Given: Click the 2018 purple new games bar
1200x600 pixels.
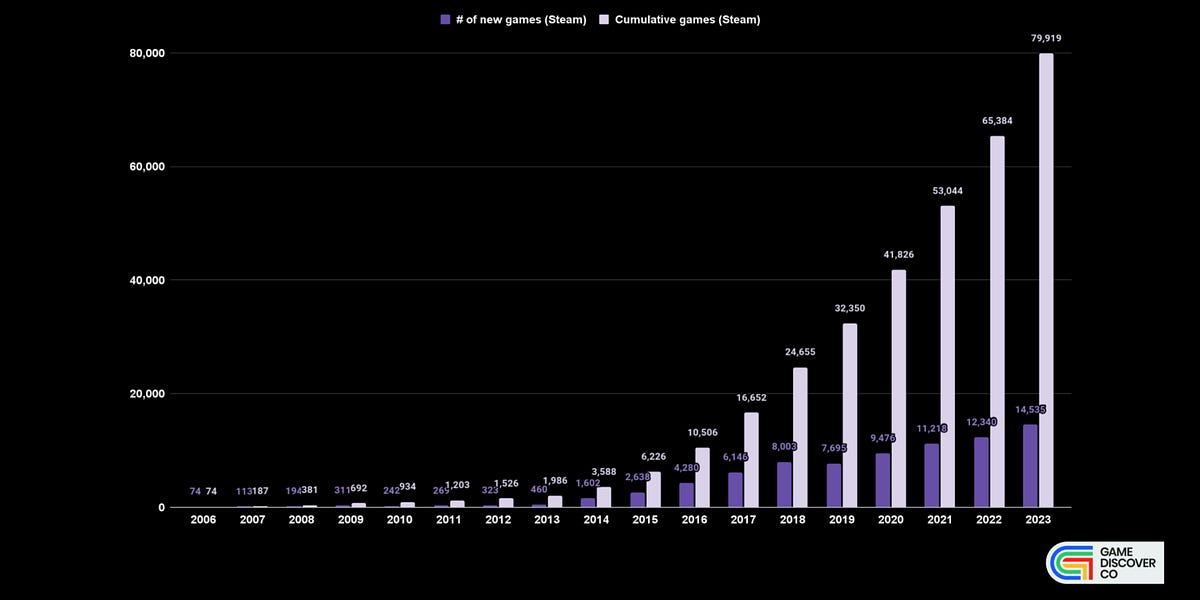Looking at the screenshot, I should click(784, 484).
